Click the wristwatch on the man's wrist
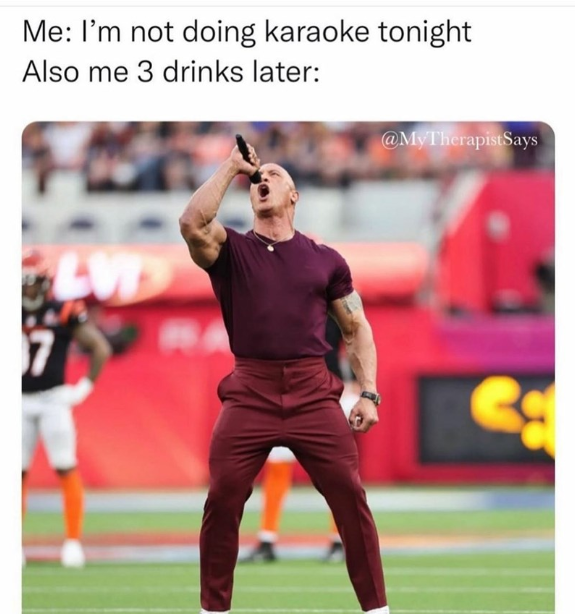This screenshot has height=614, width=575. (371, 397)
